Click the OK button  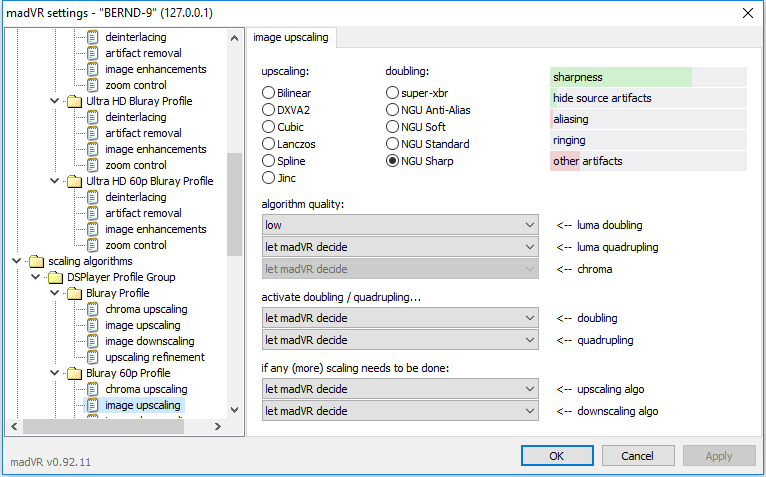coord(557,456)
